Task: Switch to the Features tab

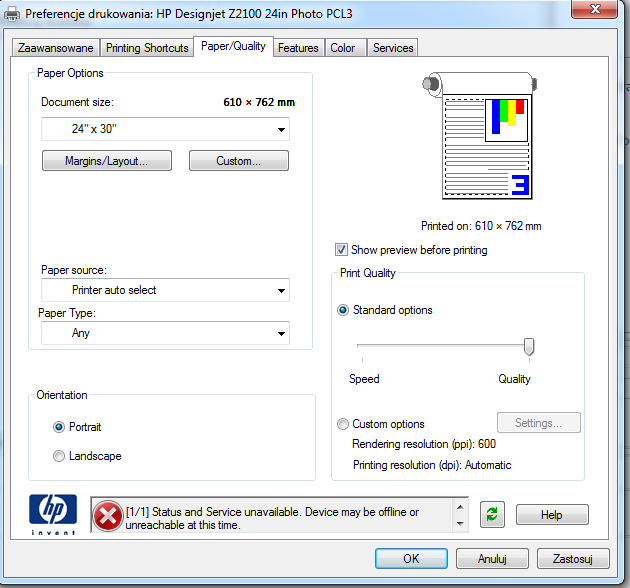Action: (298, 48)
